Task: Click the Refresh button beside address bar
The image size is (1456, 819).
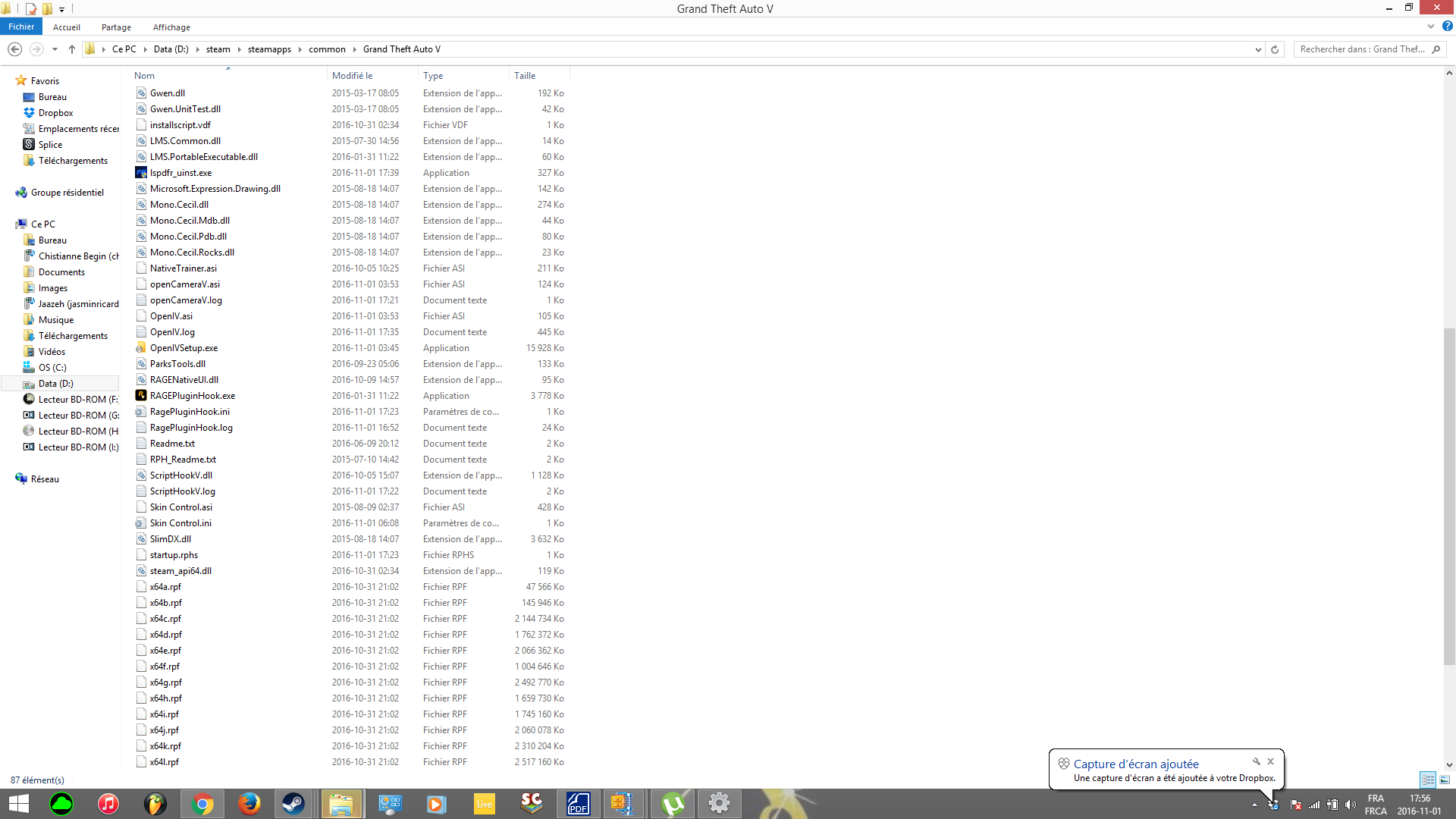Action: click(1275, 49)
